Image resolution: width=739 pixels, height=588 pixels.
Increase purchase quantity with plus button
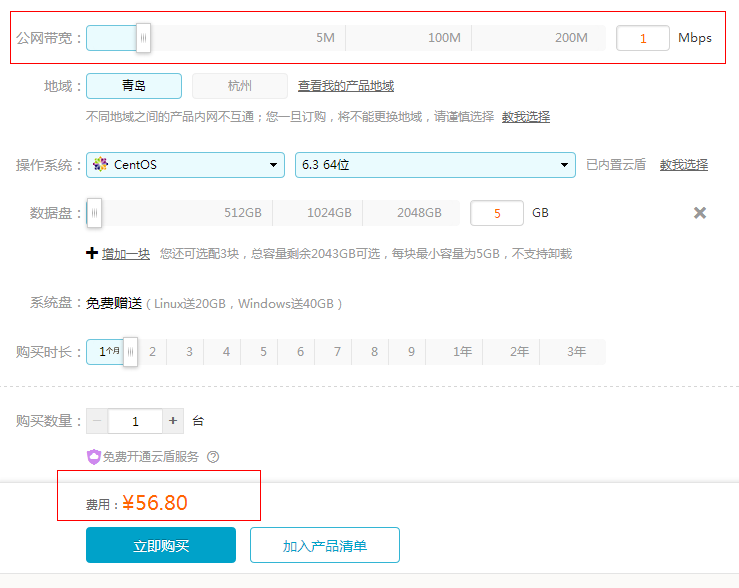[x=173, y=421]
